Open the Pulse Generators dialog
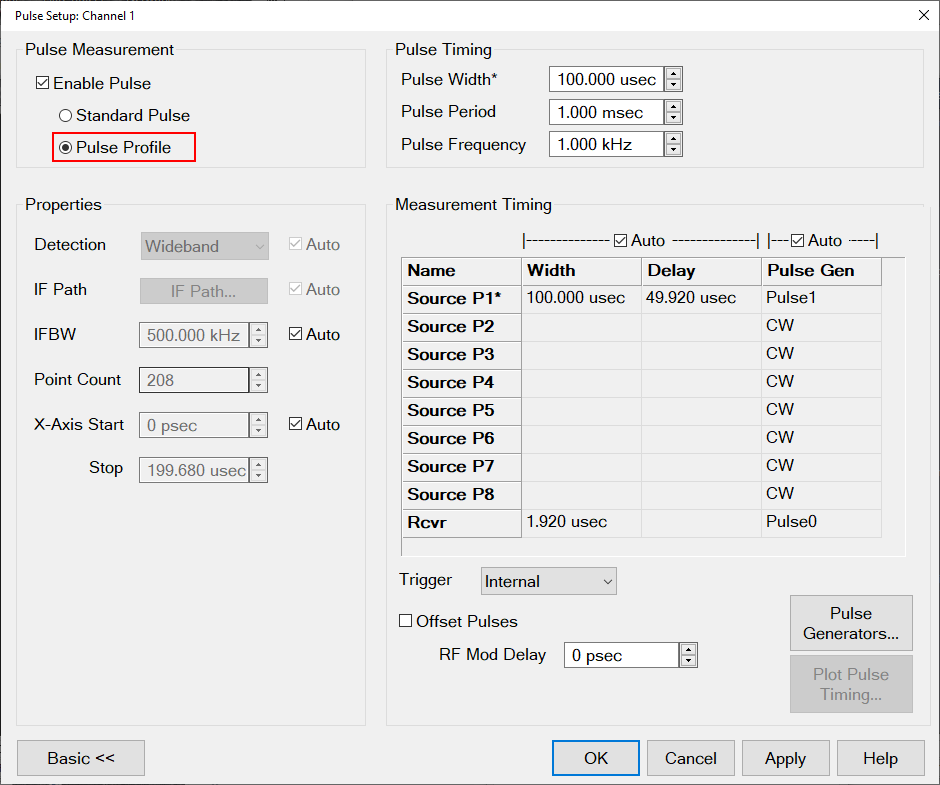Viewport: 940px width, 785px height. pyautogui.click(x=851, y=623)
